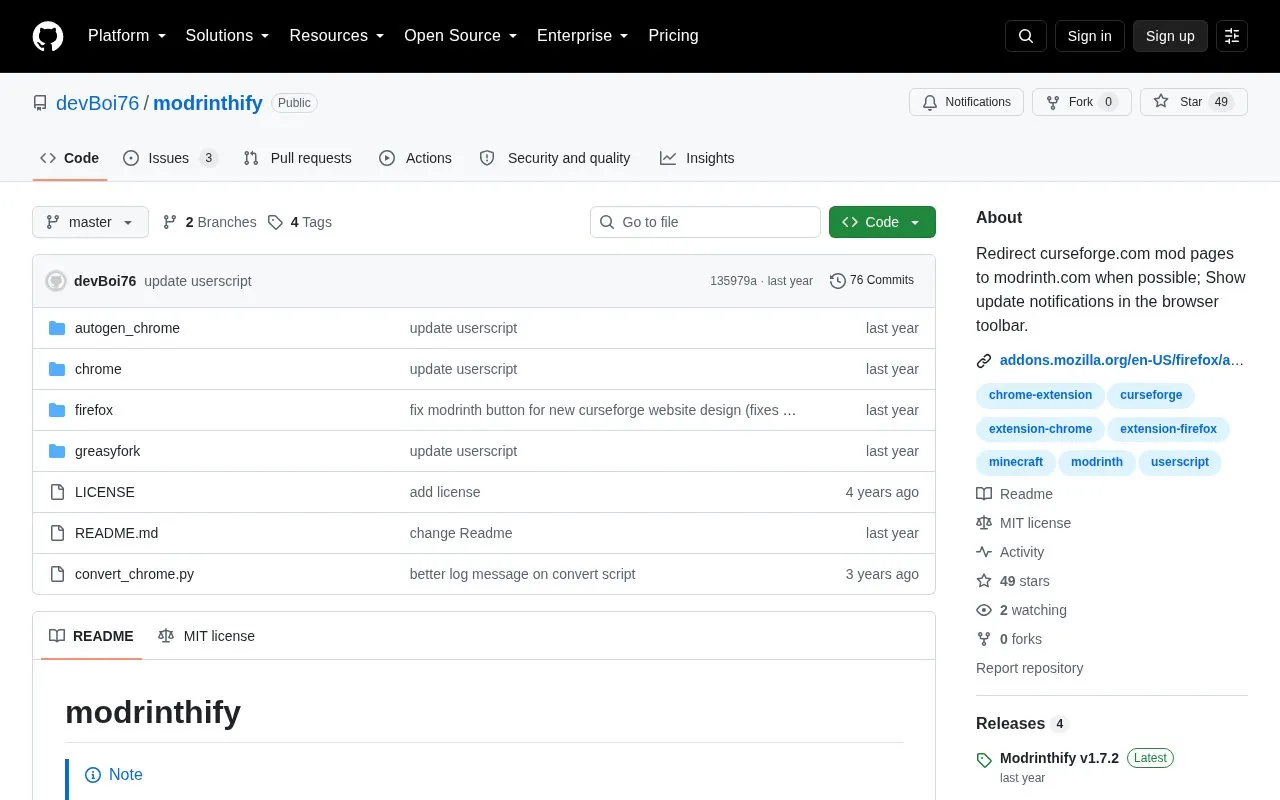Click the eye icon beside 2 watching

(x=984, y=610)
